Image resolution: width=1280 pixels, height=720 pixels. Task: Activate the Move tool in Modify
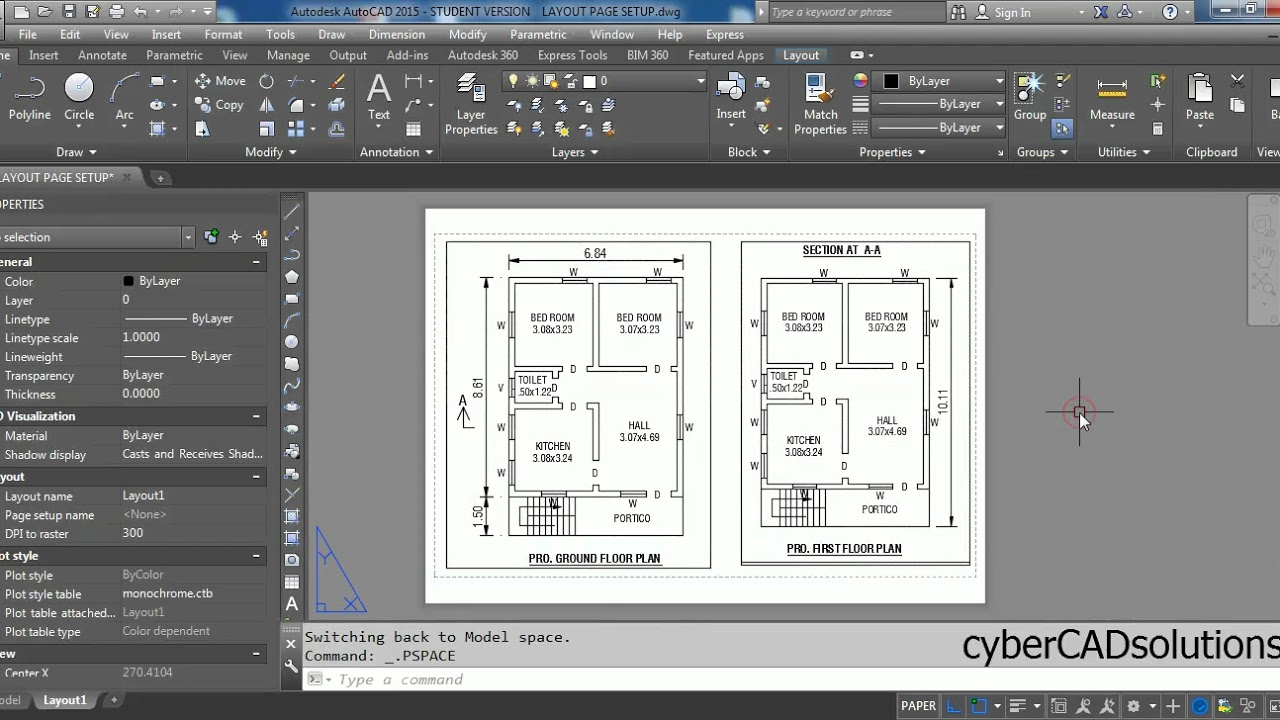point(220,81)
